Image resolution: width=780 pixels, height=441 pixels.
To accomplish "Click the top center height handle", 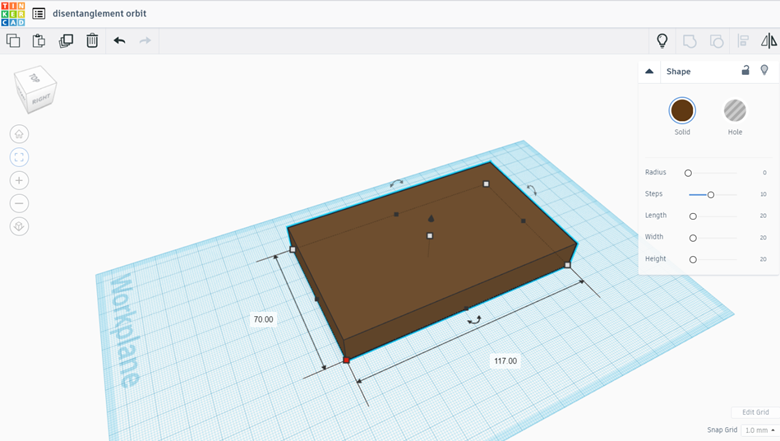I will coord(430,236).
